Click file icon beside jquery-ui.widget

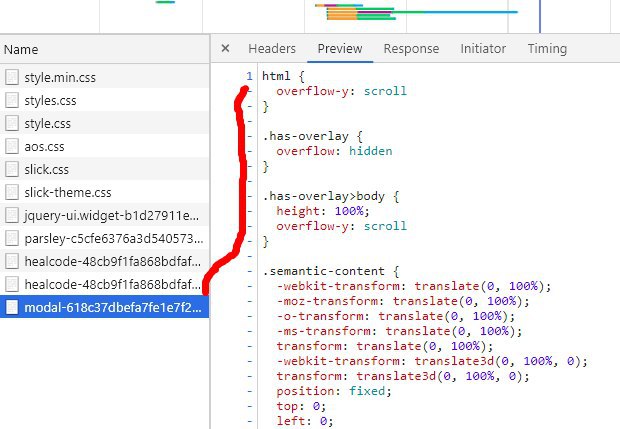(12, 215)
